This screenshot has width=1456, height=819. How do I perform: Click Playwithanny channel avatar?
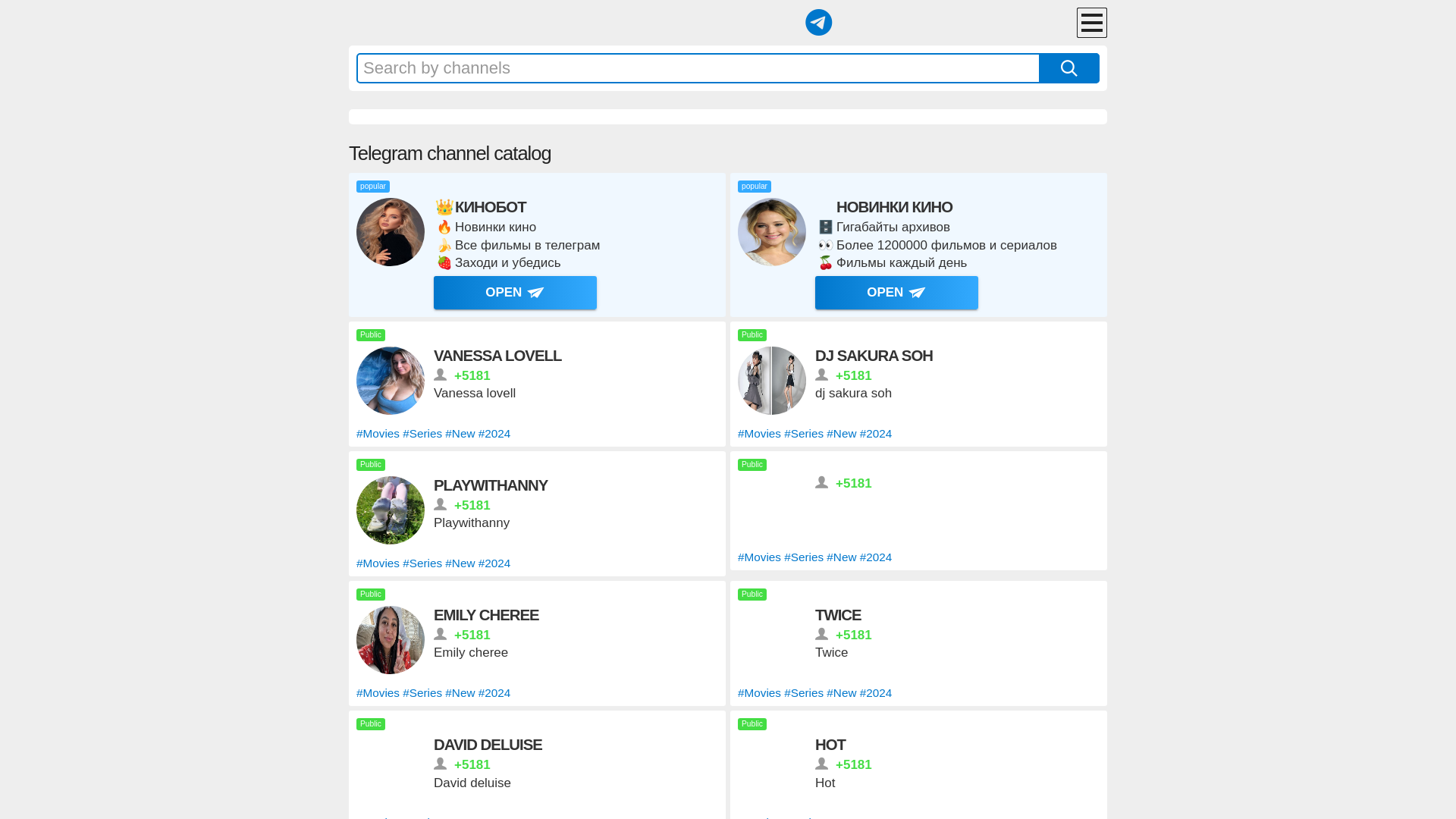(391, 510)
